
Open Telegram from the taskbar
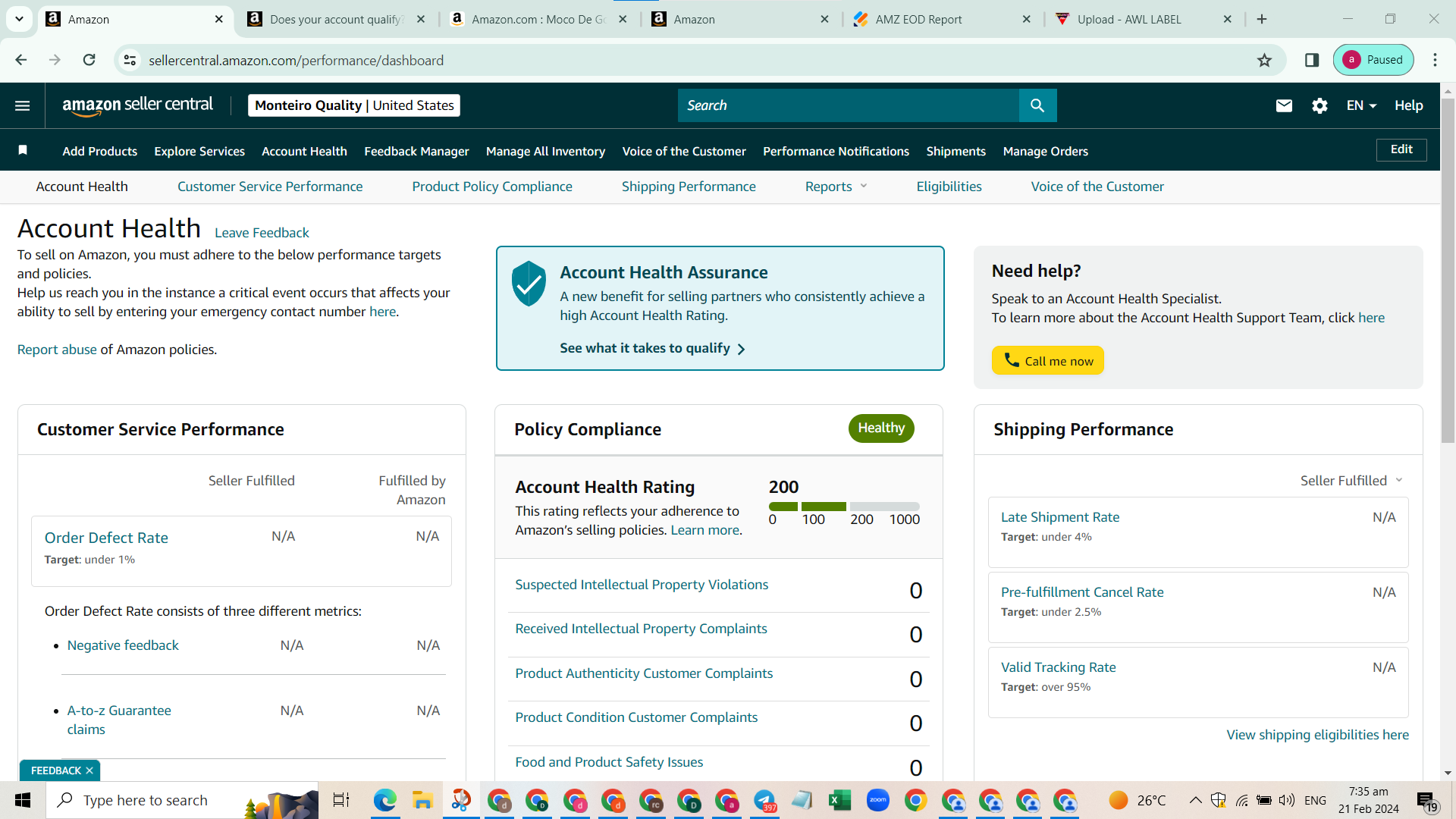(764, 800)
